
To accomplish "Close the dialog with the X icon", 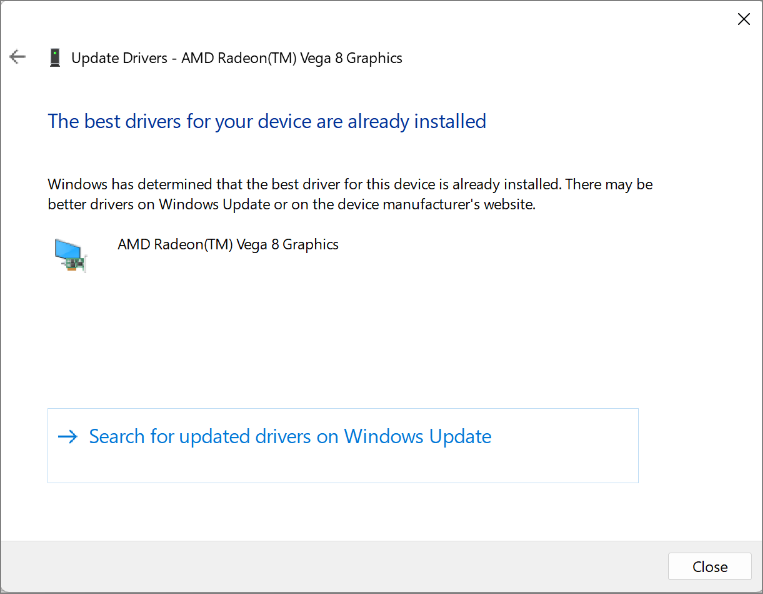I will pyautogui.click(x=744, y=19).
